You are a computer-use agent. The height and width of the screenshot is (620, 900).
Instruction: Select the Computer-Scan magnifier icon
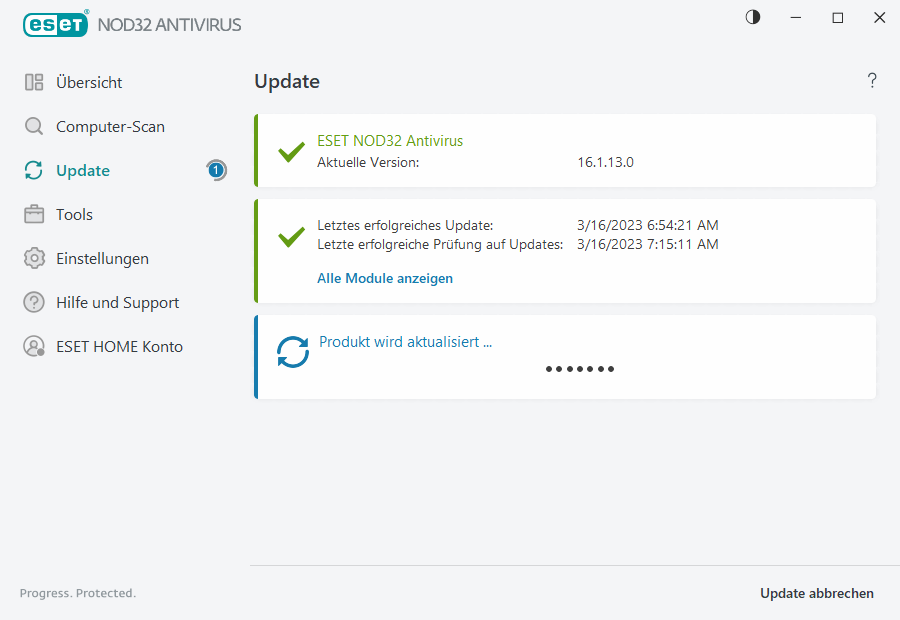[33, 126]
